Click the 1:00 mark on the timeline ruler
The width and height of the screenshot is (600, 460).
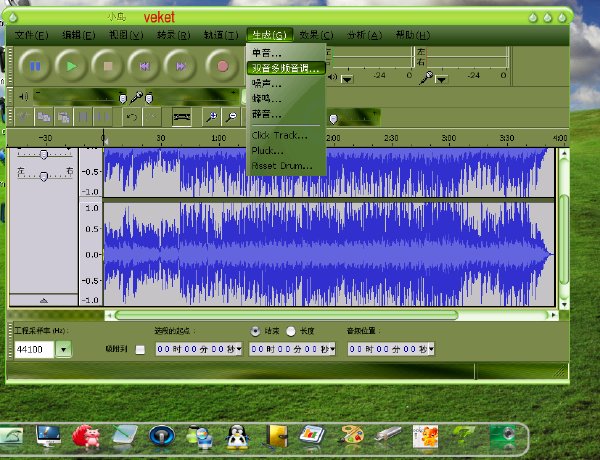[218, 138]
